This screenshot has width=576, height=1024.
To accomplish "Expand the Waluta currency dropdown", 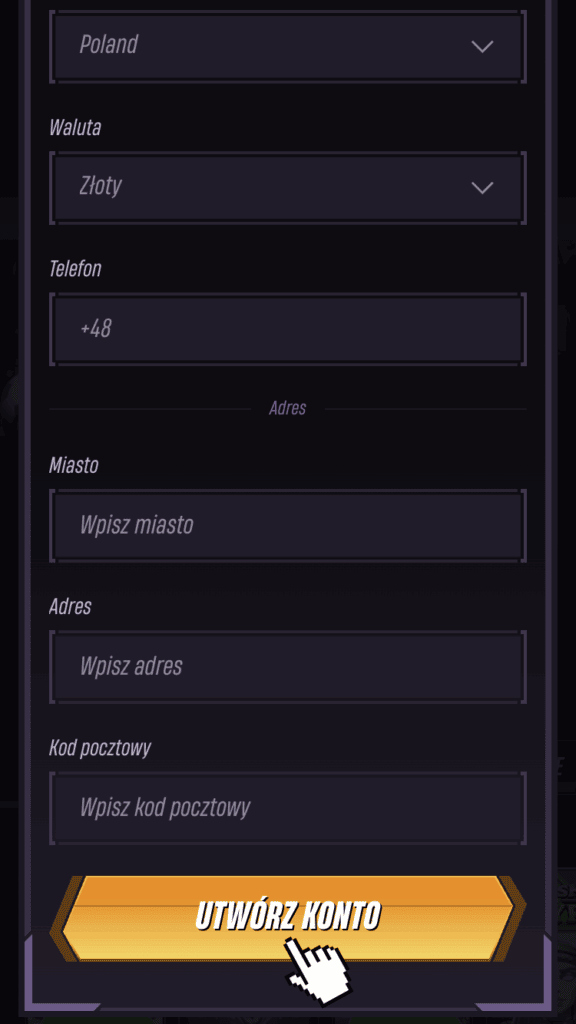I will pos(288,187).
